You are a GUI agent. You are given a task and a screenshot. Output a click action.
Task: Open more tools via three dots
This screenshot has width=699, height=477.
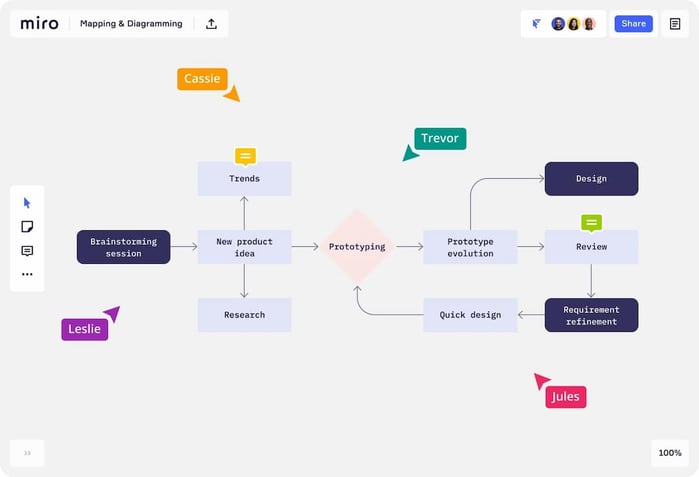coord(27,274)
